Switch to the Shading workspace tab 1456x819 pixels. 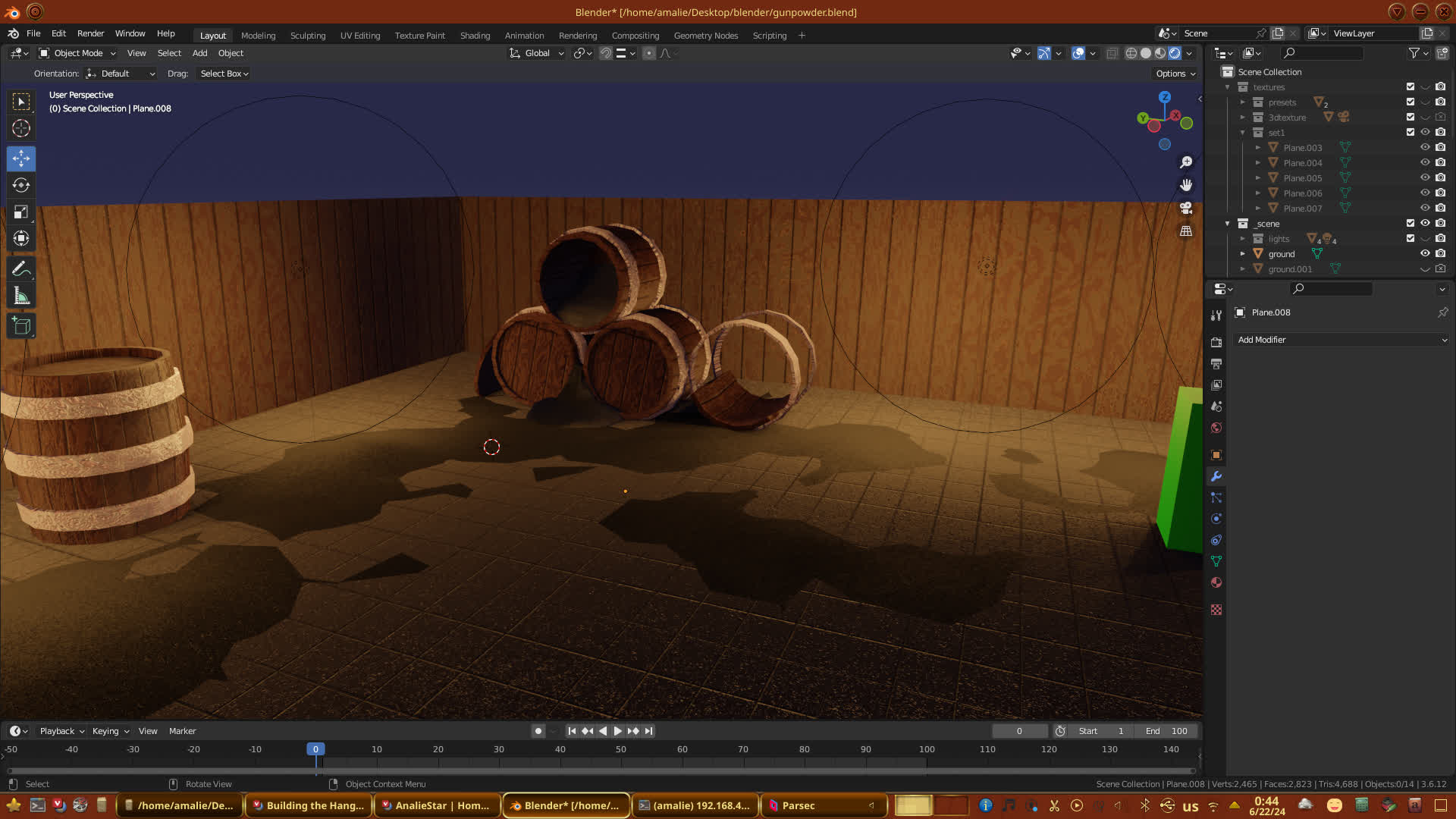[475, 36]
